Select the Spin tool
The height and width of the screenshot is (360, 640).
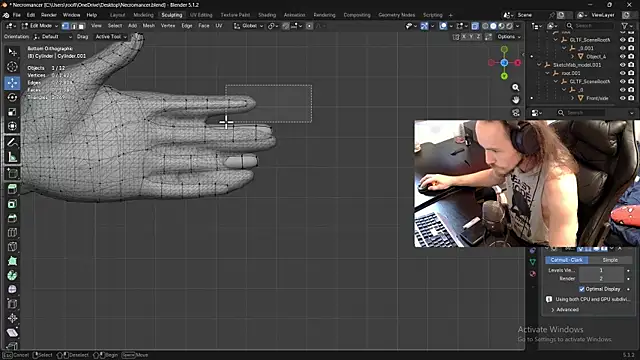point(12,275)
